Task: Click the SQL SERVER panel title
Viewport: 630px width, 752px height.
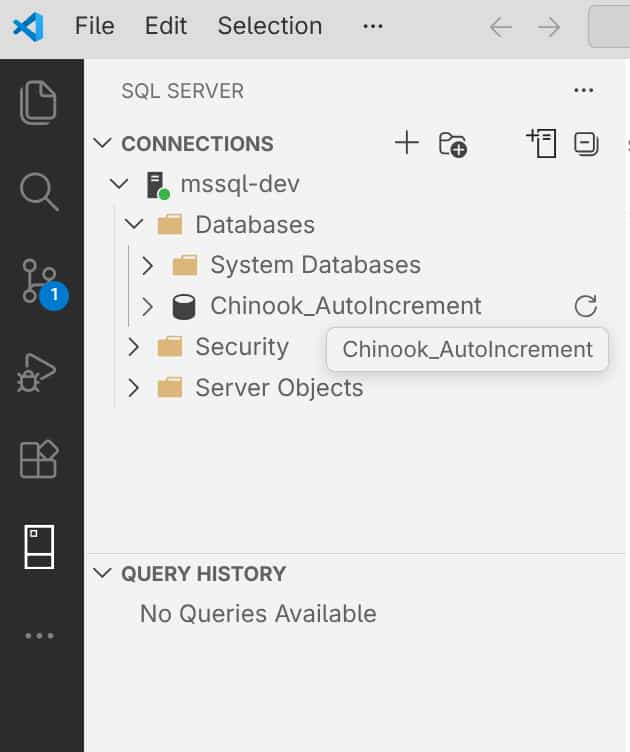Action: (183, 91)
